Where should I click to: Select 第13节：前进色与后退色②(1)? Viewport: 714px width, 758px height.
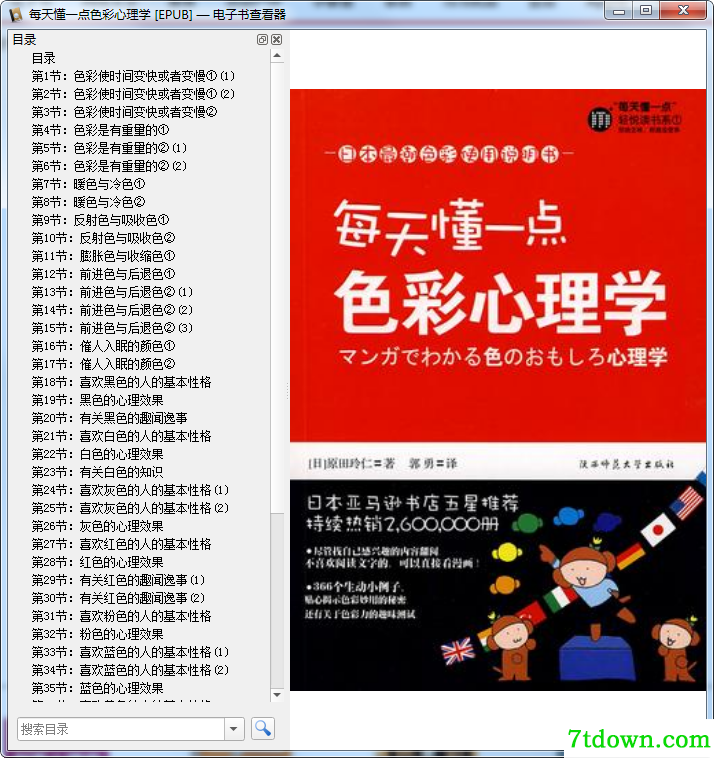pyautogui.click(x=112, y=292)
